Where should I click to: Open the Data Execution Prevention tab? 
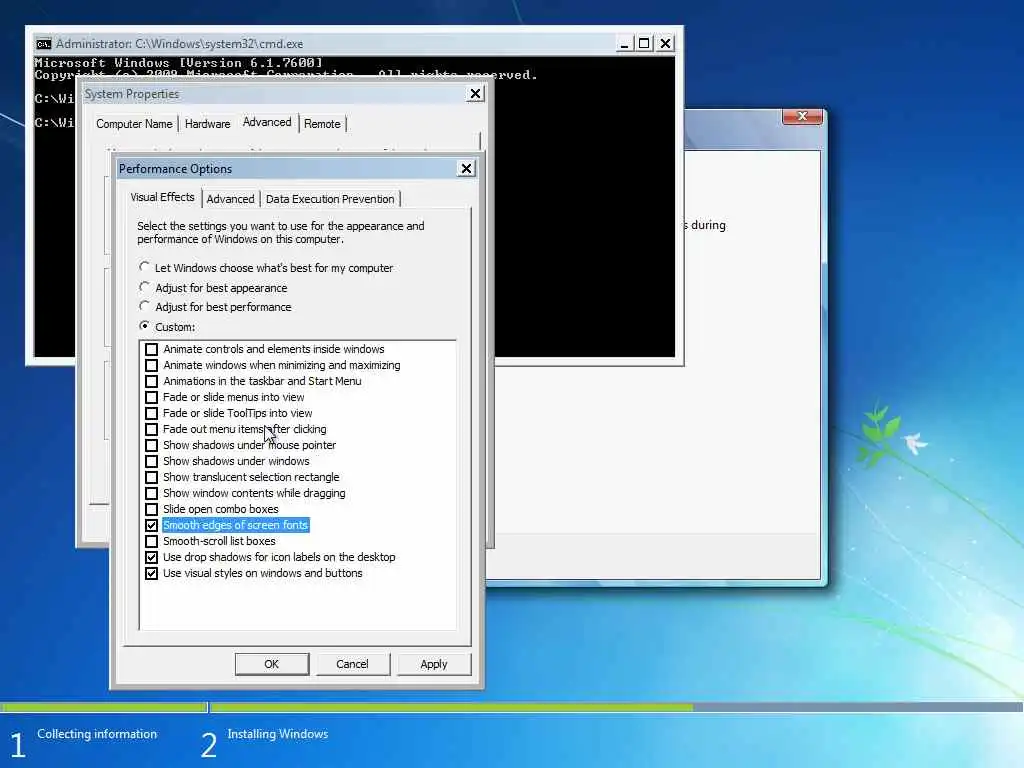click(x=330, y=199)
